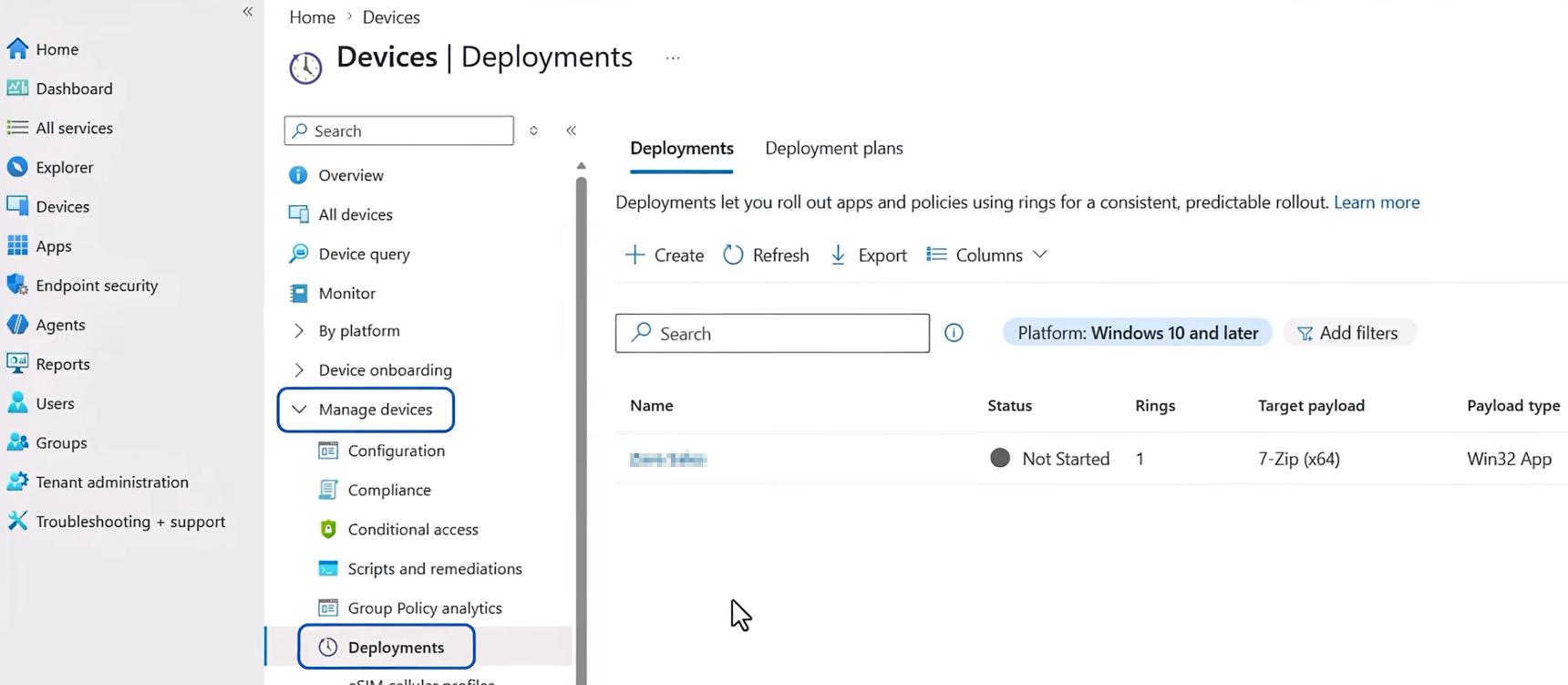The width and height of the screenshot is (1568, 685).
Task: Open Endpoint security shield icon
Action: (x=17, y=285)
